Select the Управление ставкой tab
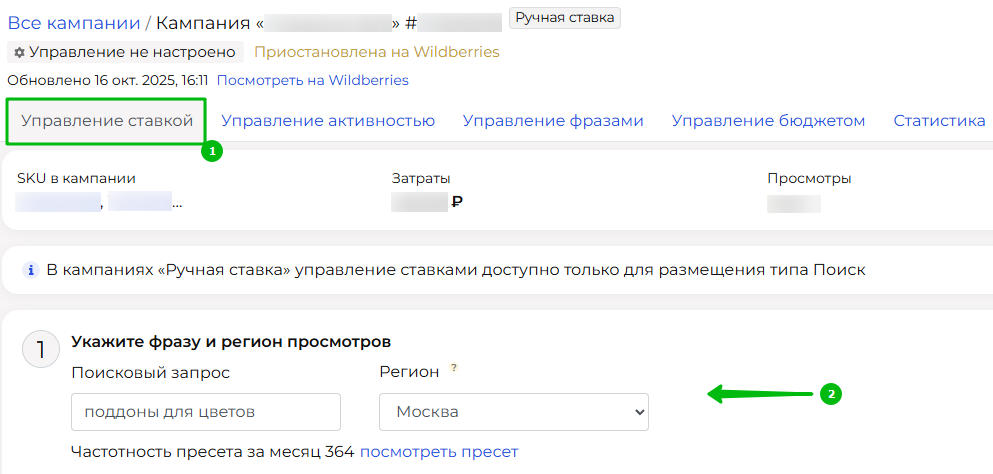 point(107,122)
